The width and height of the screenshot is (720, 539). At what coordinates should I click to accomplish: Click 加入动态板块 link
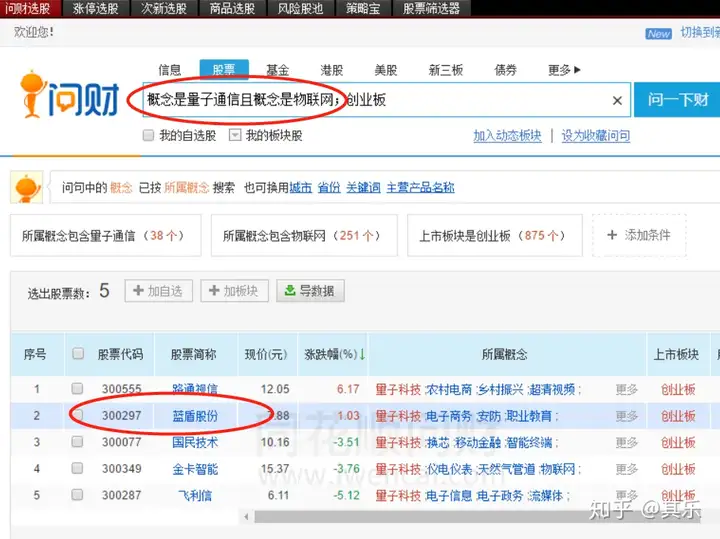point(507,135)
